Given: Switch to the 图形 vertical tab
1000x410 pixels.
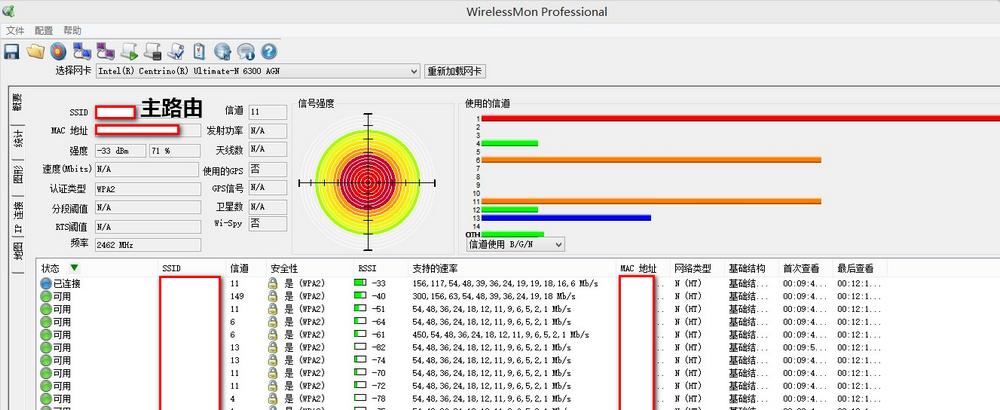Looking at the screenshot, I should coord(18,175).
